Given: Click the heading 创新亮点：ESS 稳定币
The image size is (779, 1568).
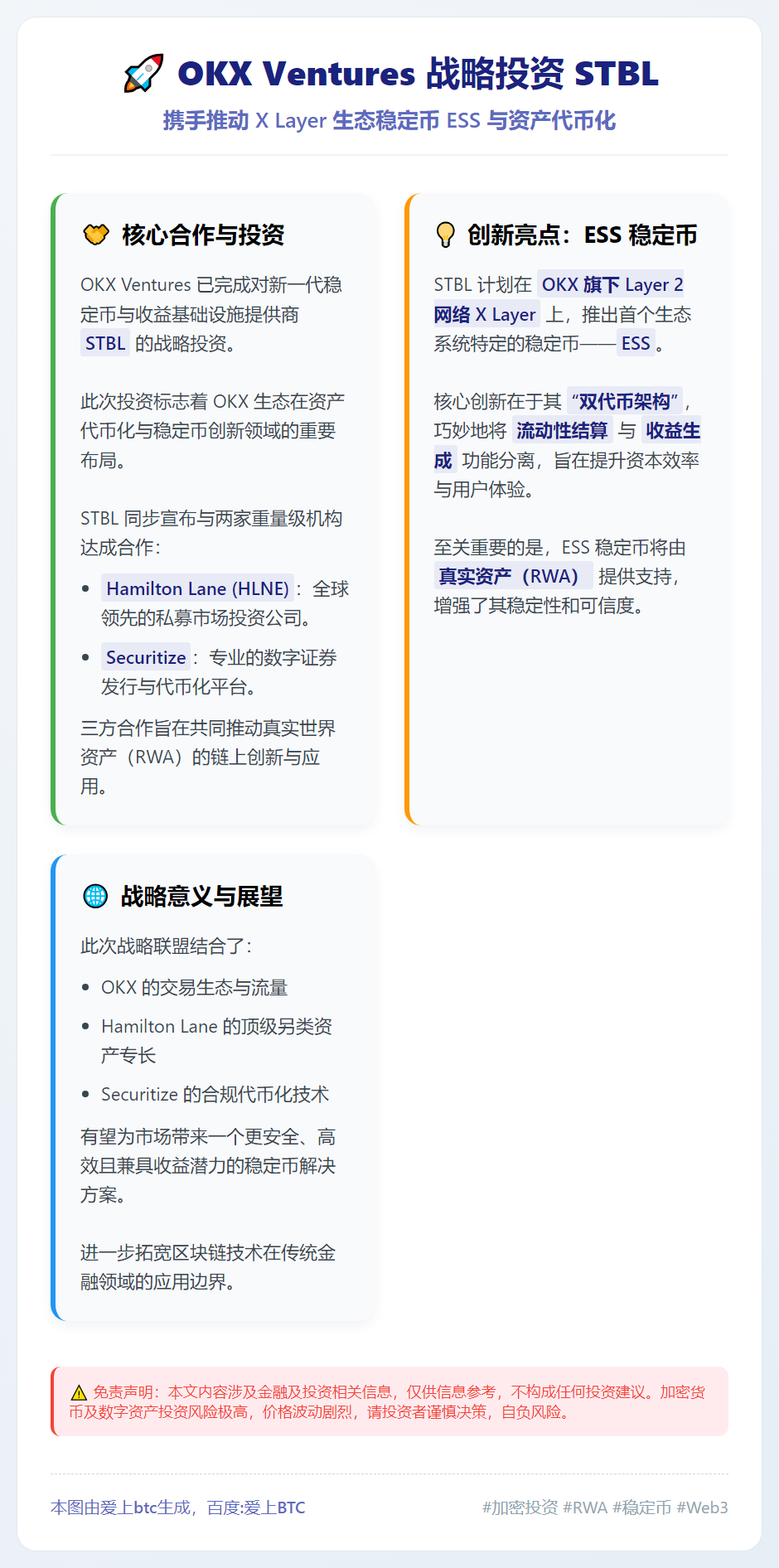Looking at the screenshot, I should tap(582, 235).
